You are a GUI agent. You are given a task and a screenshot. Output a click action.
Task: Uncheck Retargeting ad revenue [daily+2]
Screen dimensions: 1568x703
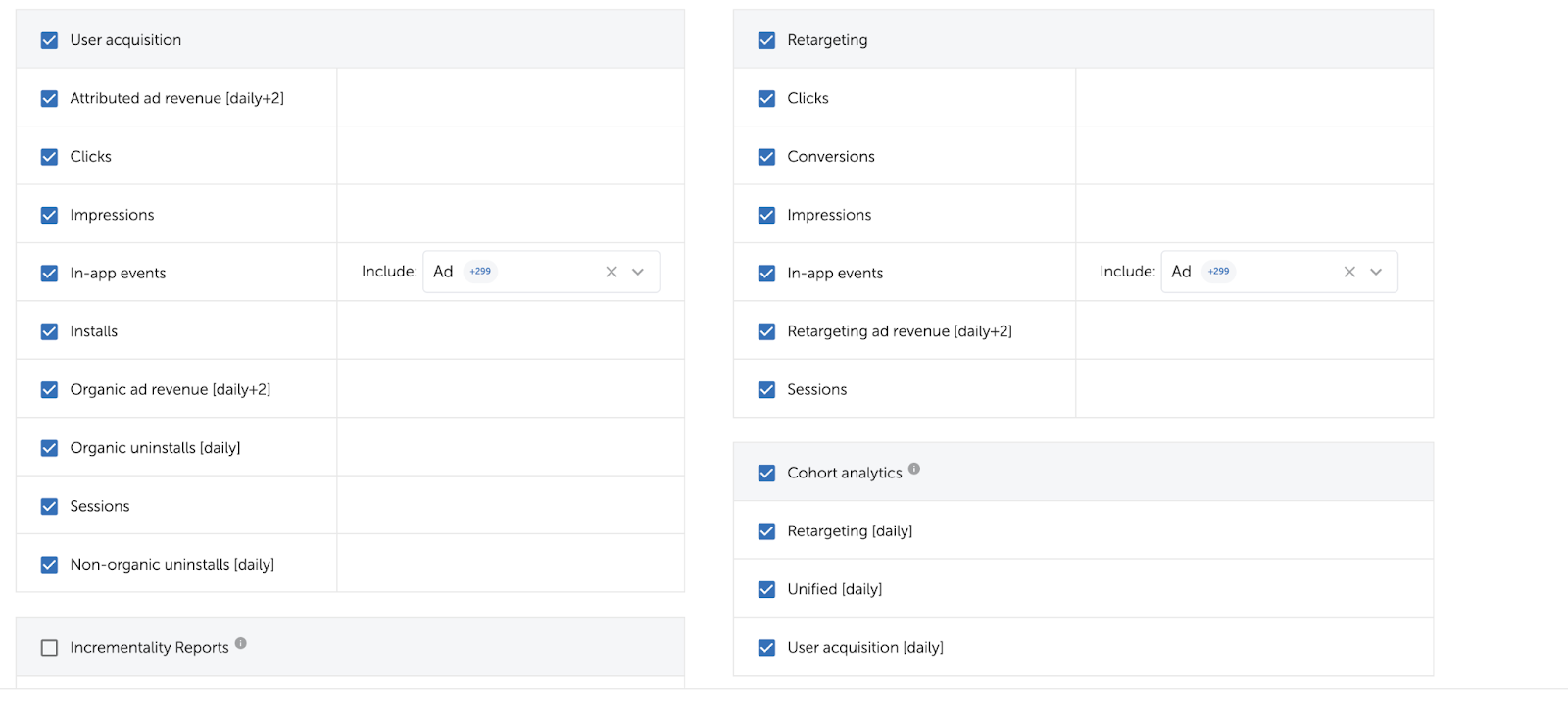[766, 332]
